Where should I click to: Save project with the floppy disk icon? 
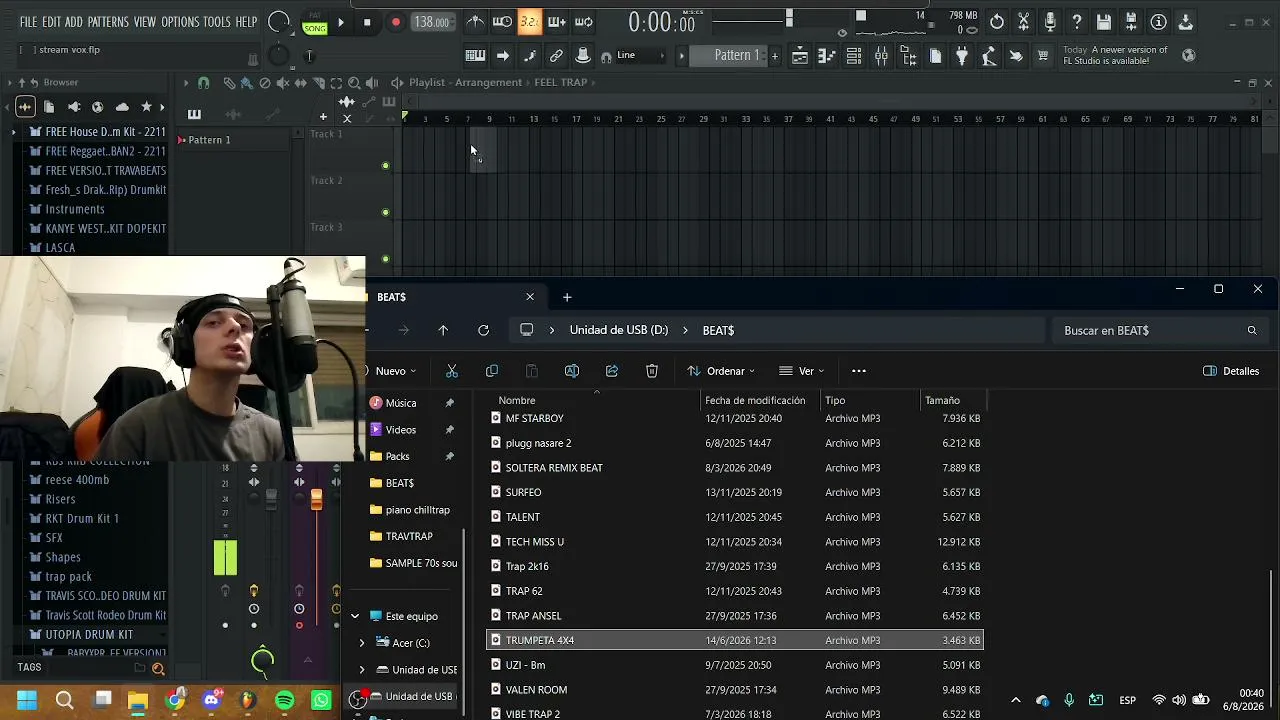[1104, 22]
